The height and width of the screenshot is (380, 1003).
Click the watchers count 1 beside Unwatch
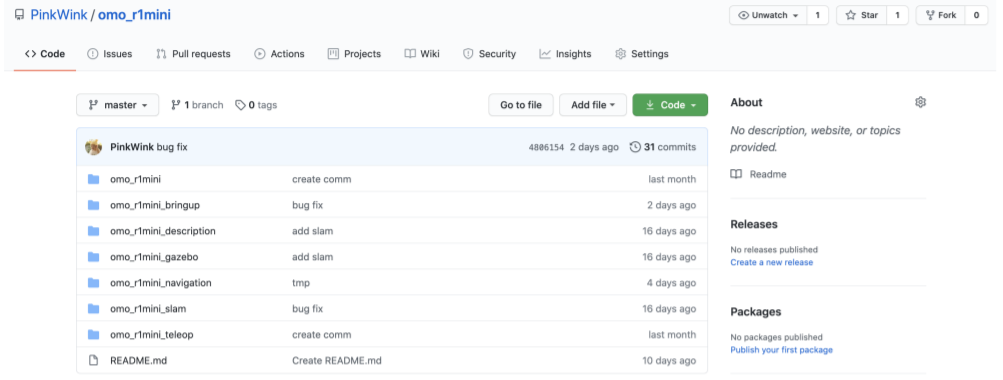(x=817, y=15)
